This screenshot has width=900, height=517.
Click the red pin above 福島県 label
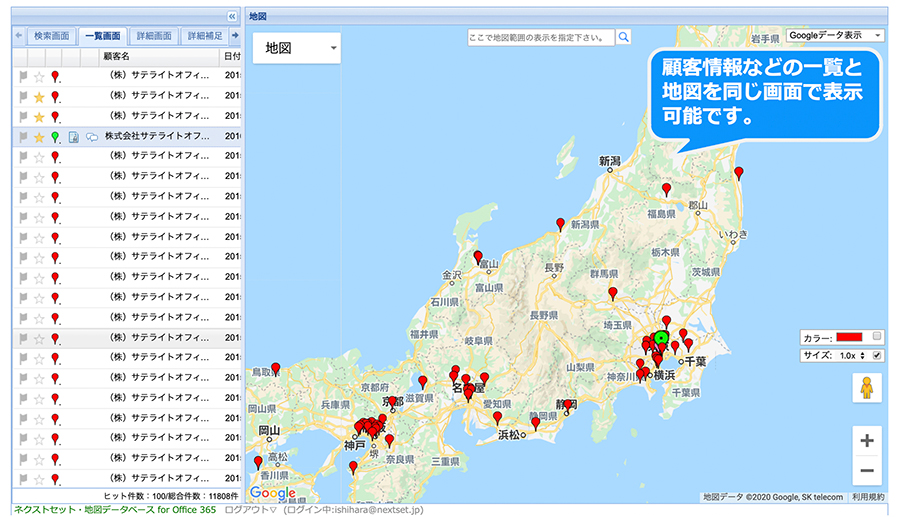666,189
